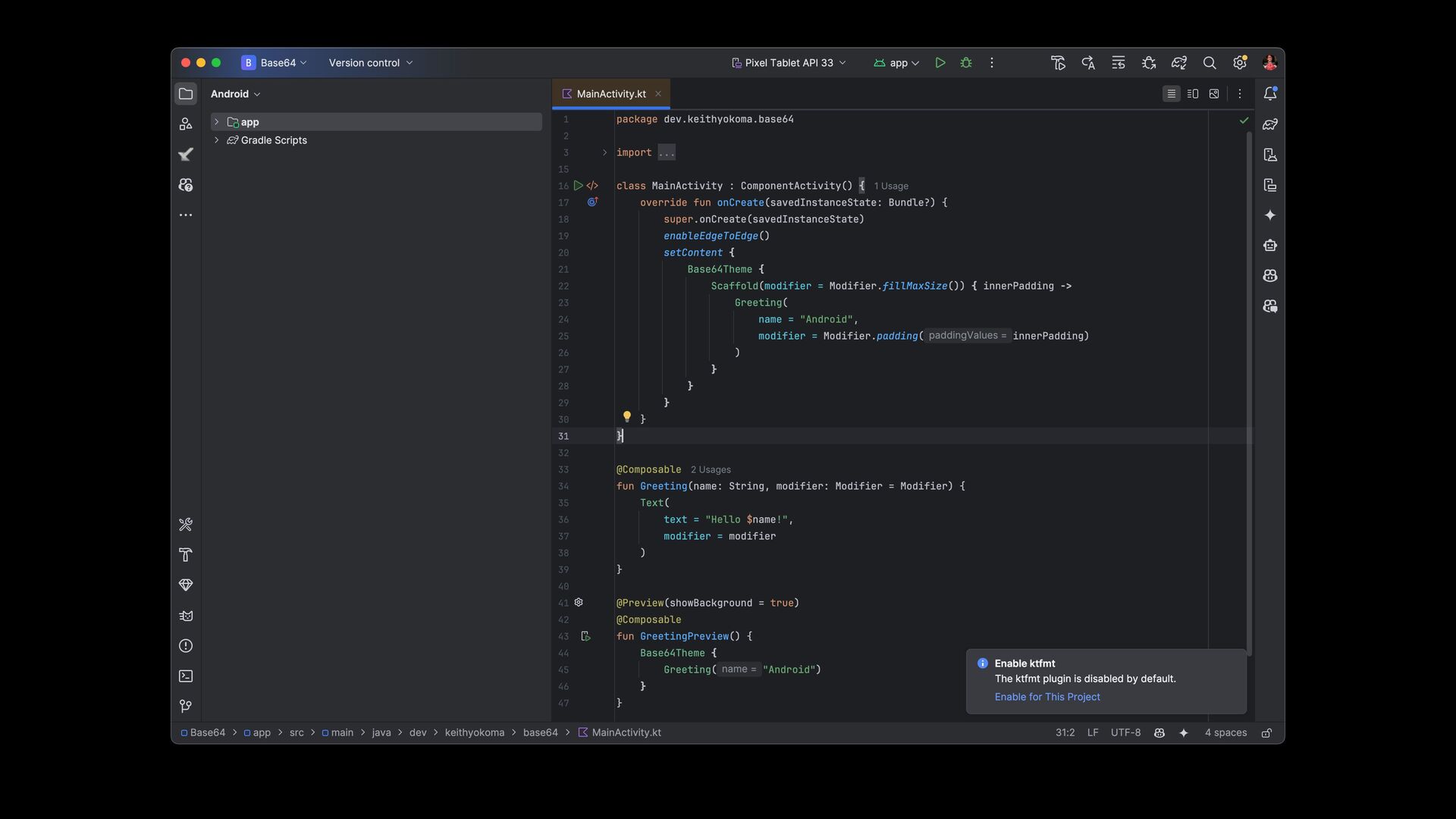Open the Terminal tool window

tap(186, 676)
